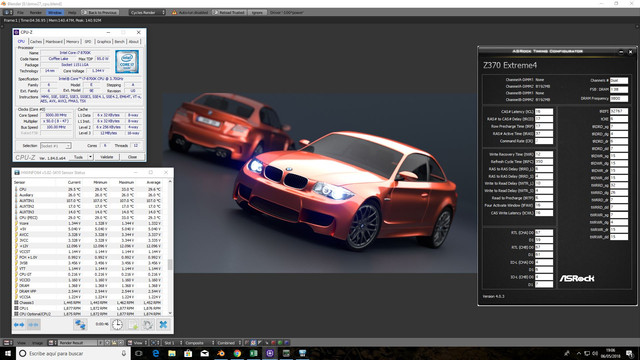640x360 pixels.
Task: Click the Back to Previous button
Action: click(x=100, y=13)
